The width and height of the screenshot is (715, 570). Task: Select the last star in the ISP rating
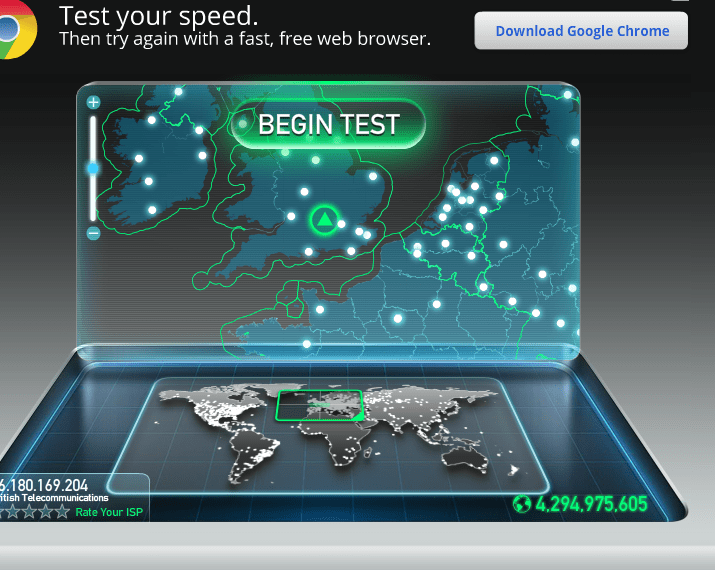click(62, 512)
